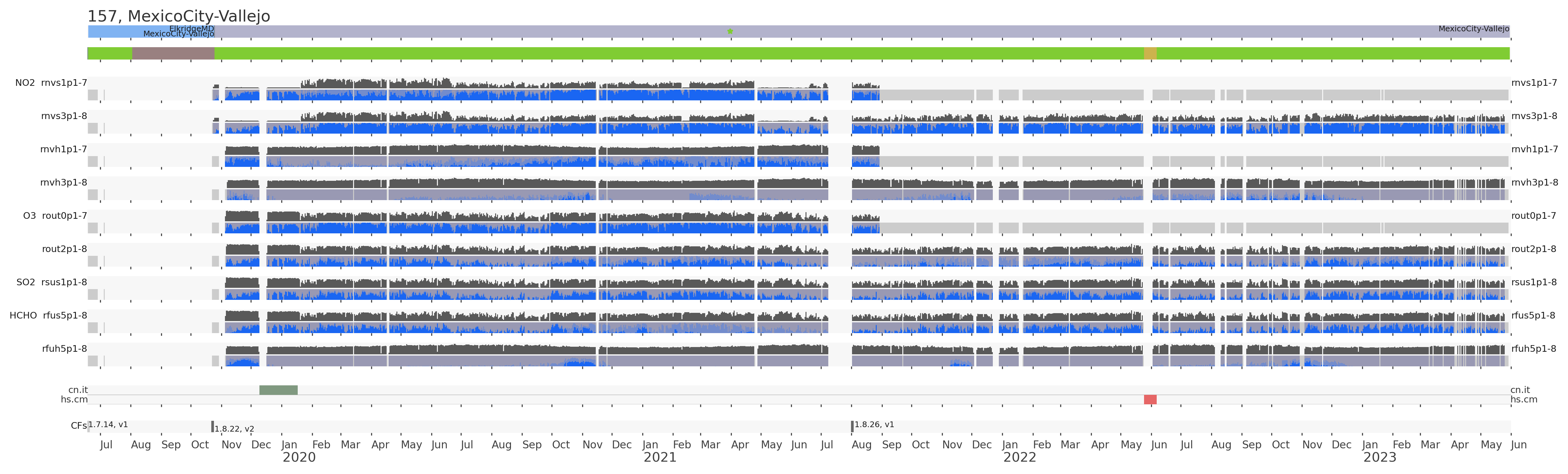This screenshot has height=474, width=1568.
Task: Click the green star marker in top bar
Action: 730,31
